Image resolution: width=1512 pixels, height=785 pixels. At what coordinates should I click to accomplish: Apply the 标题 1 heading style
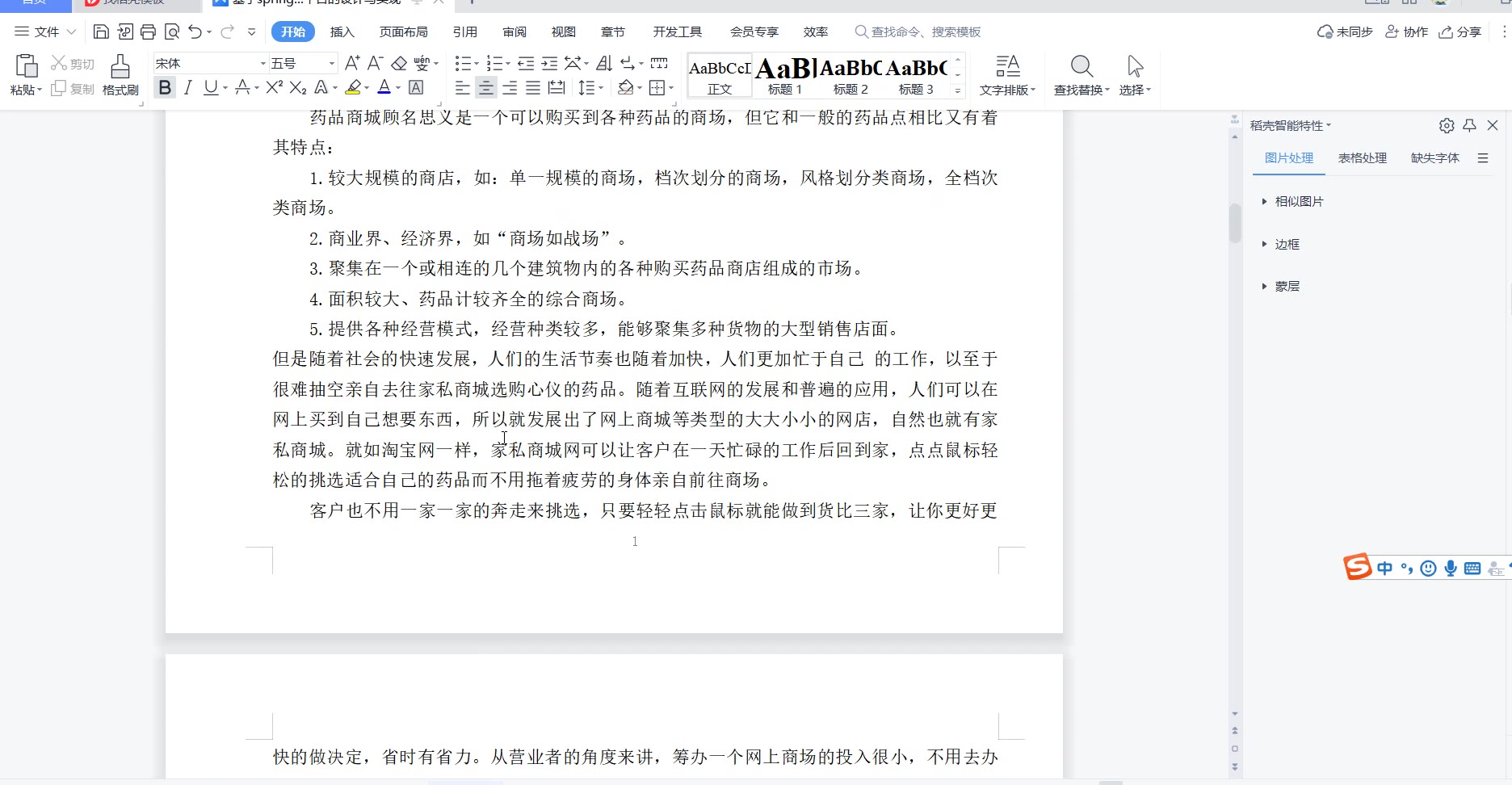(x=785, y=75)
